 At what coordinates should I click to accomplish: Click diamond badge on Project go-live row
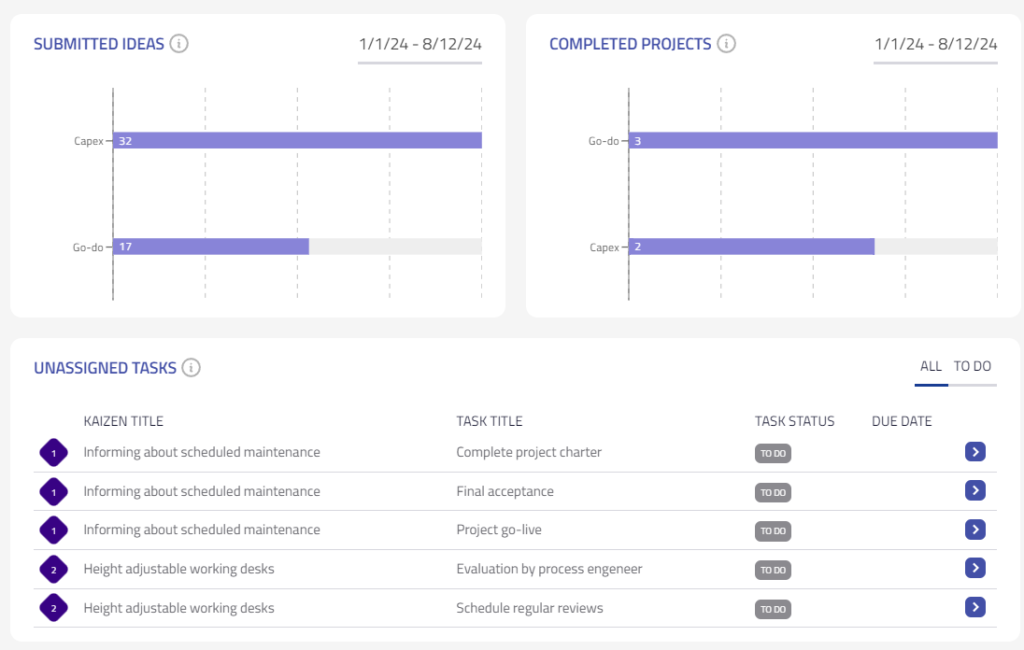(x=53, y=530)
